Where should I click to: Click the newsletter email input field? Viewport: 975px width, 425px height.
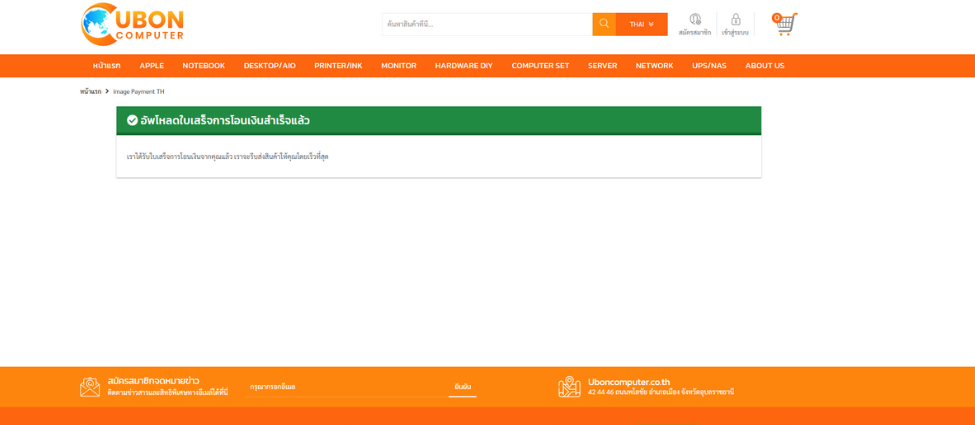tap(345, 387)
